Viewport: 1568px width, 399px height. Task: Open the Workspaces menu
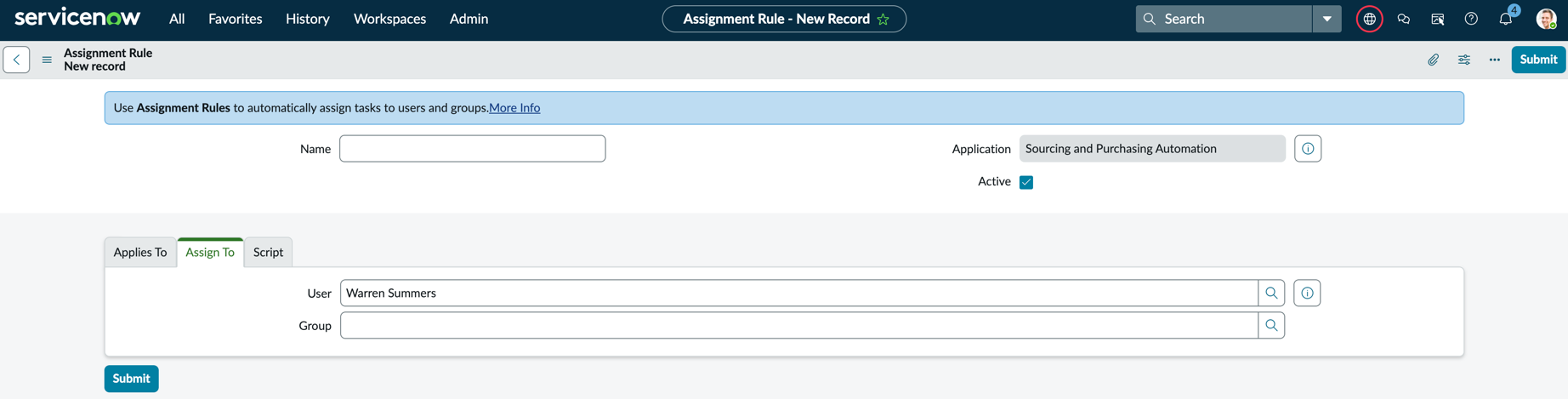(389, 19)
